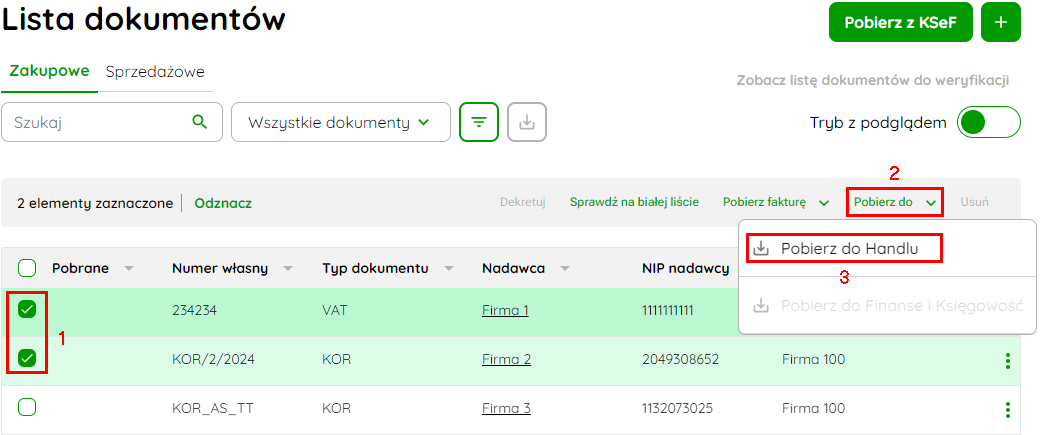Click the Pobierz z KSeF button
Viewport: 1043px width, 435px height.
901,22
